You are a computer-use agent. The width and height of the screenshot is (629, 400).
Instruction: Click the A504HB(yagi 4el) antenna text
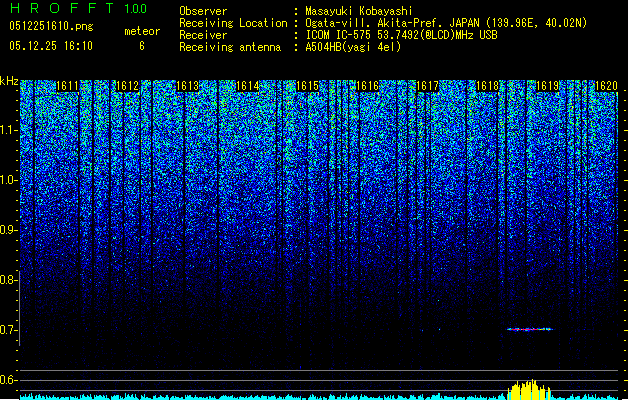click(353, 47)
